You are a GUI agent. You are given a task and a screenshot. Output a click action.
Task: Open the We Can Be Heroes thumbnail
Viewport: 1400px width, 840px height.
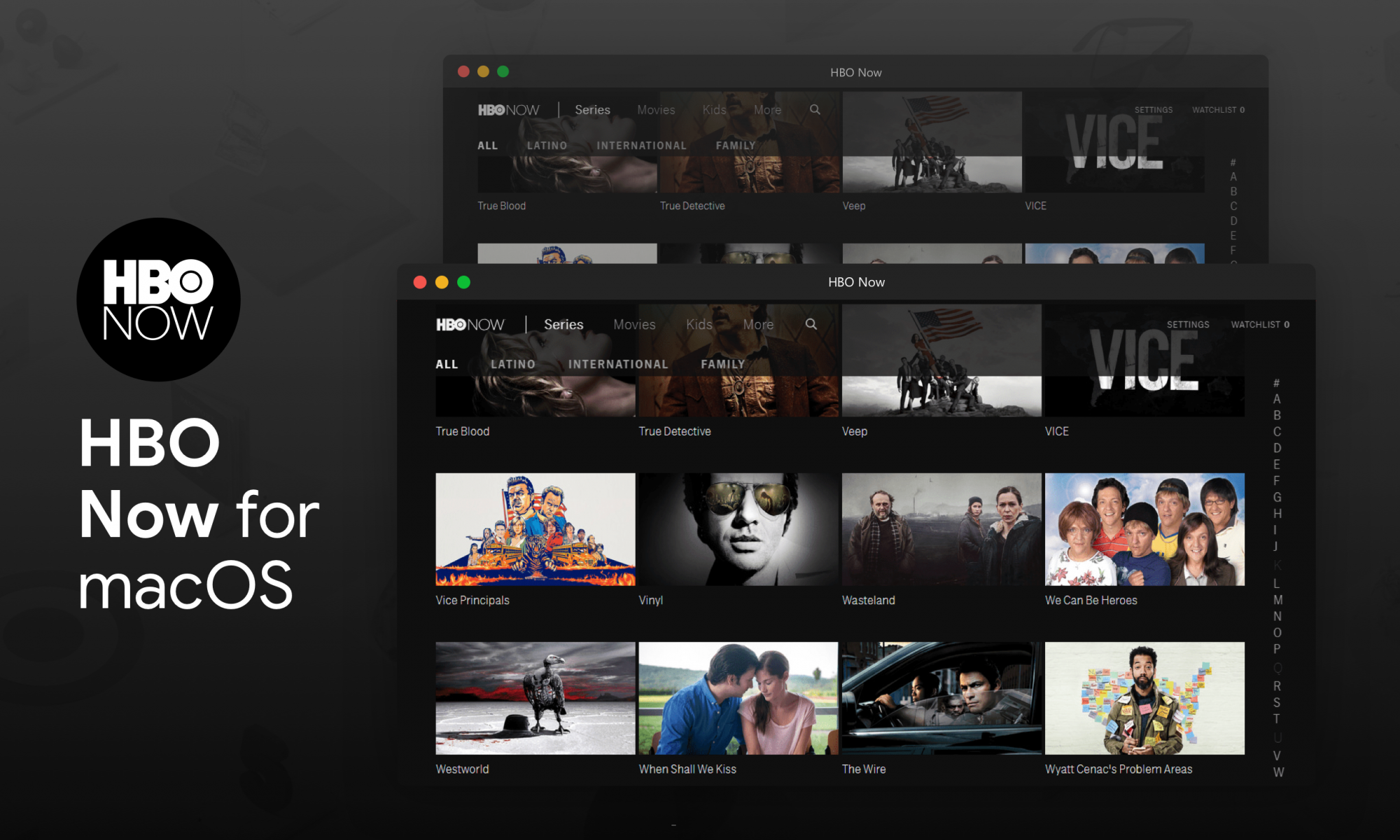tap(1144, 529)
